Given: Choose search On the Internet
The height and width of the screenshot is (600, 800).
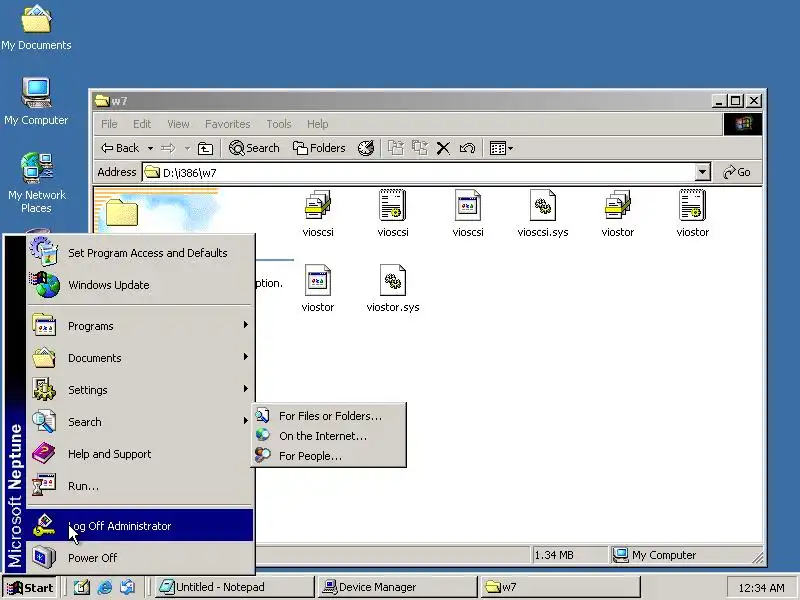Looking at the screenshot, I should pyautogui.click(x=329, y=436).
